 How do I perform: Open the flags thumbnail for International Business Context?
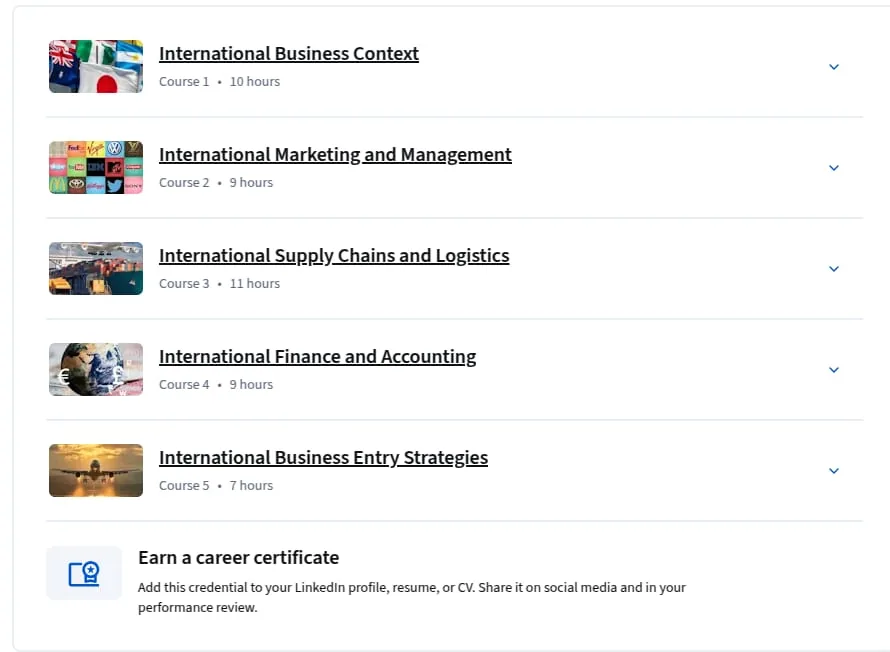click(96, 66)
